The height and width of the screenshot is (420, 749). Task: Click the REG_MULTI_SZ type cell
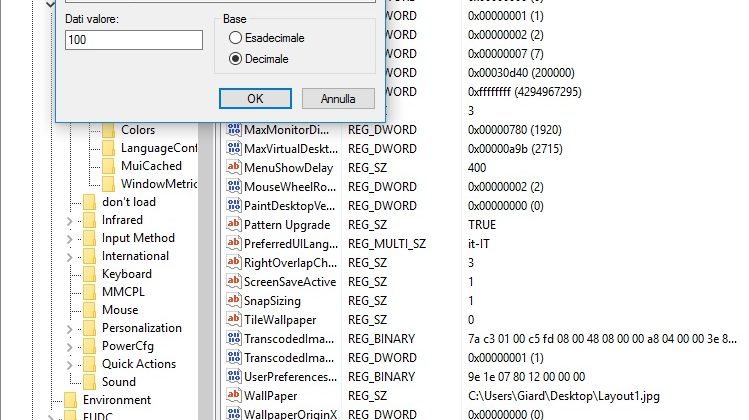386,244
